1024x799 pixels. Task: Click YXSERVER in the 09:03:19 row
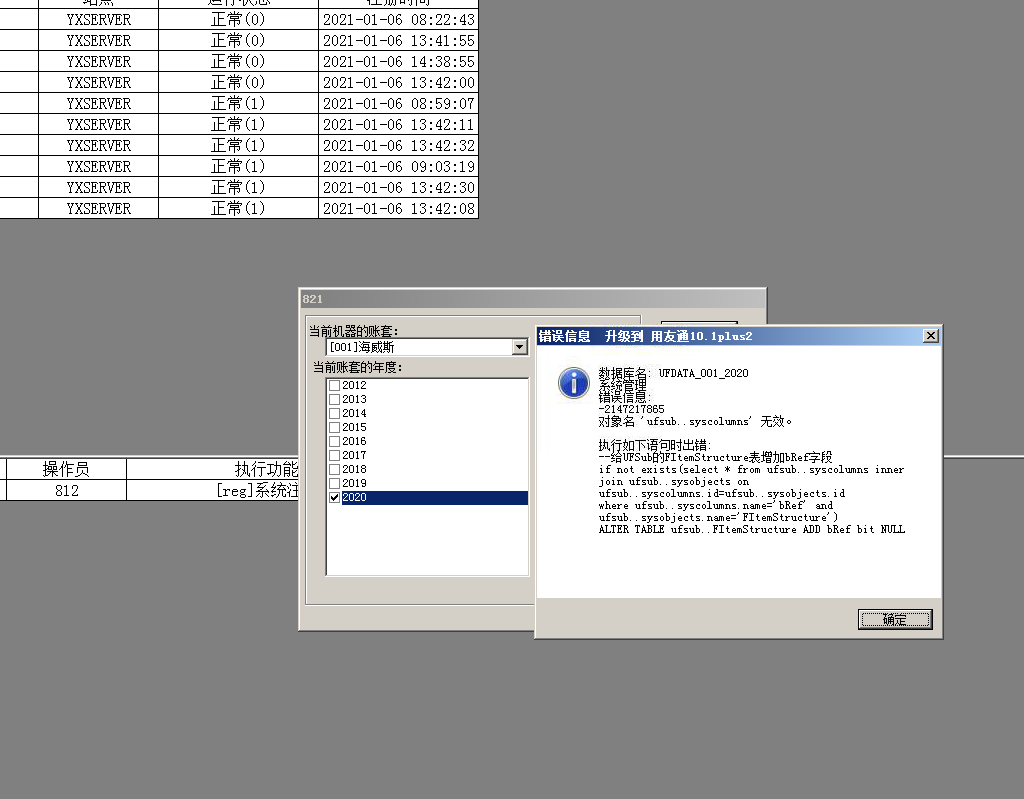(x=99, y=166)
